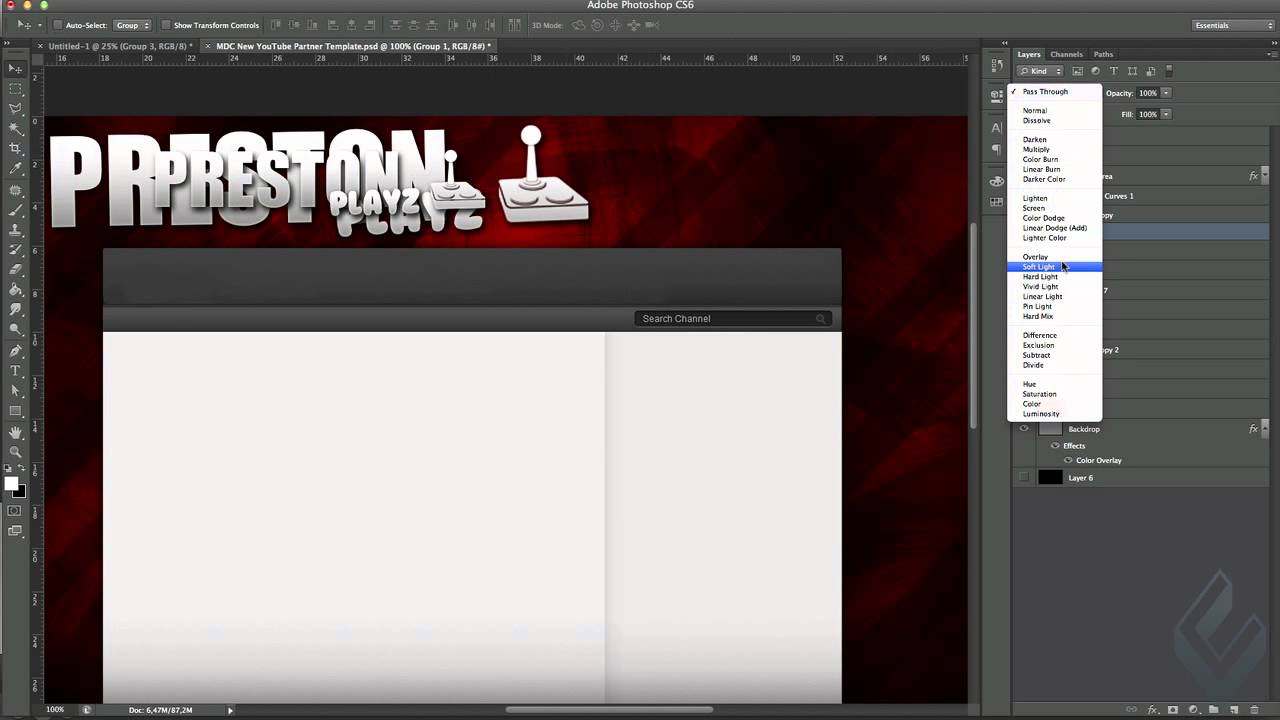Screen dimensions: 1280x720
Task: Select the Clone Stamp tool
Action: [15, 230]
